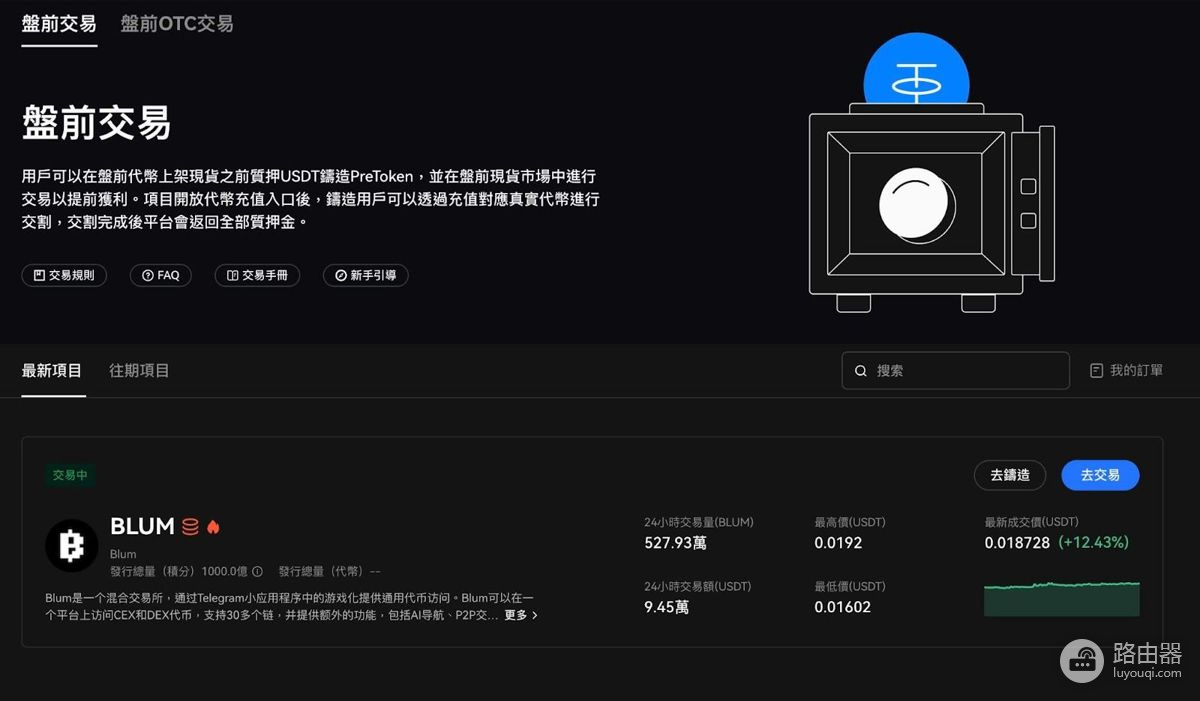Select the 最新項目 tab
The image size is (1200, 701).
(x=52, y=371)
